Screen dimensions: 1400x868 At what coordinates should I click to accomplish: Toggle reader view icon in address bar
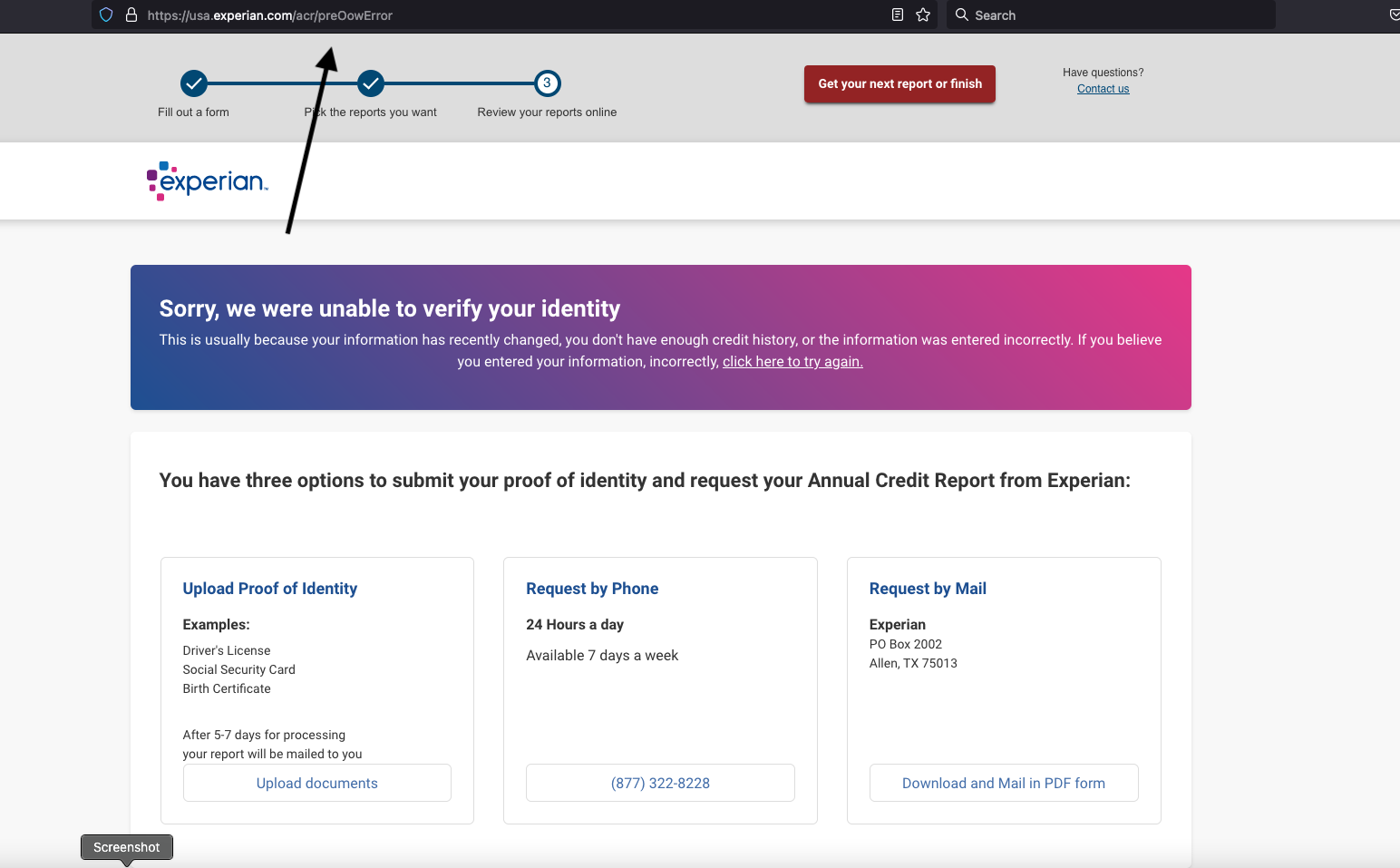(898, 15)
